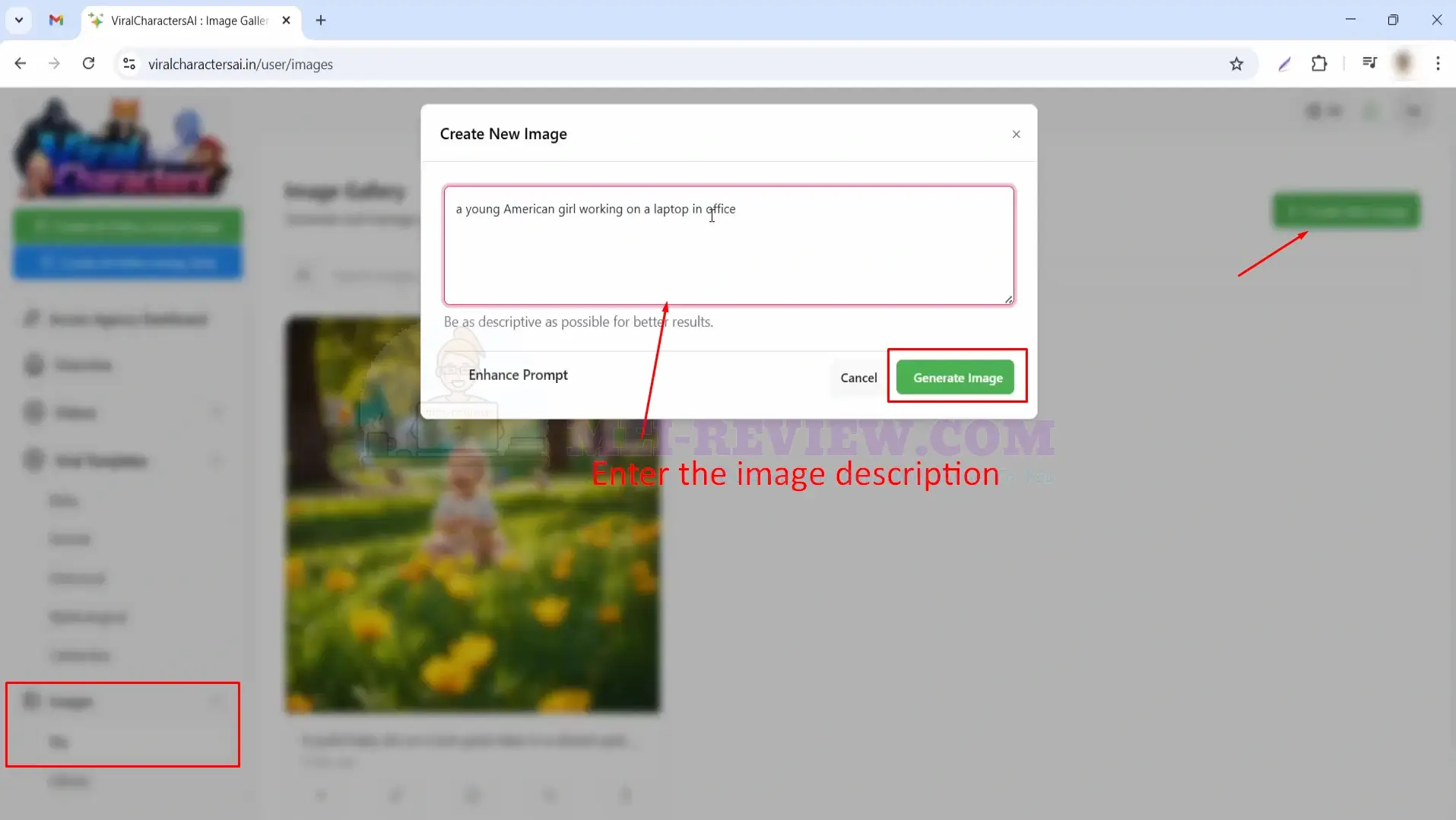Cancel the Create New Image dialog
1456x820 pixels.
(x=858, y=378)
